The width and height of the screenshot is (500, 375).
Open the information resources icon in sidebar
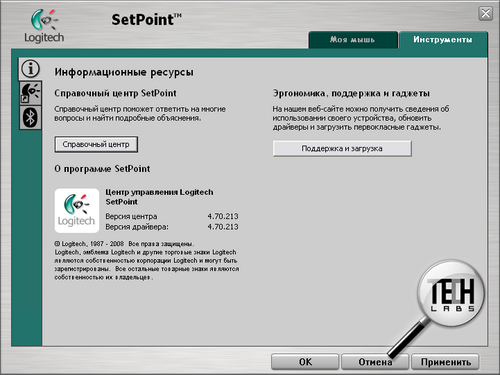30,69
